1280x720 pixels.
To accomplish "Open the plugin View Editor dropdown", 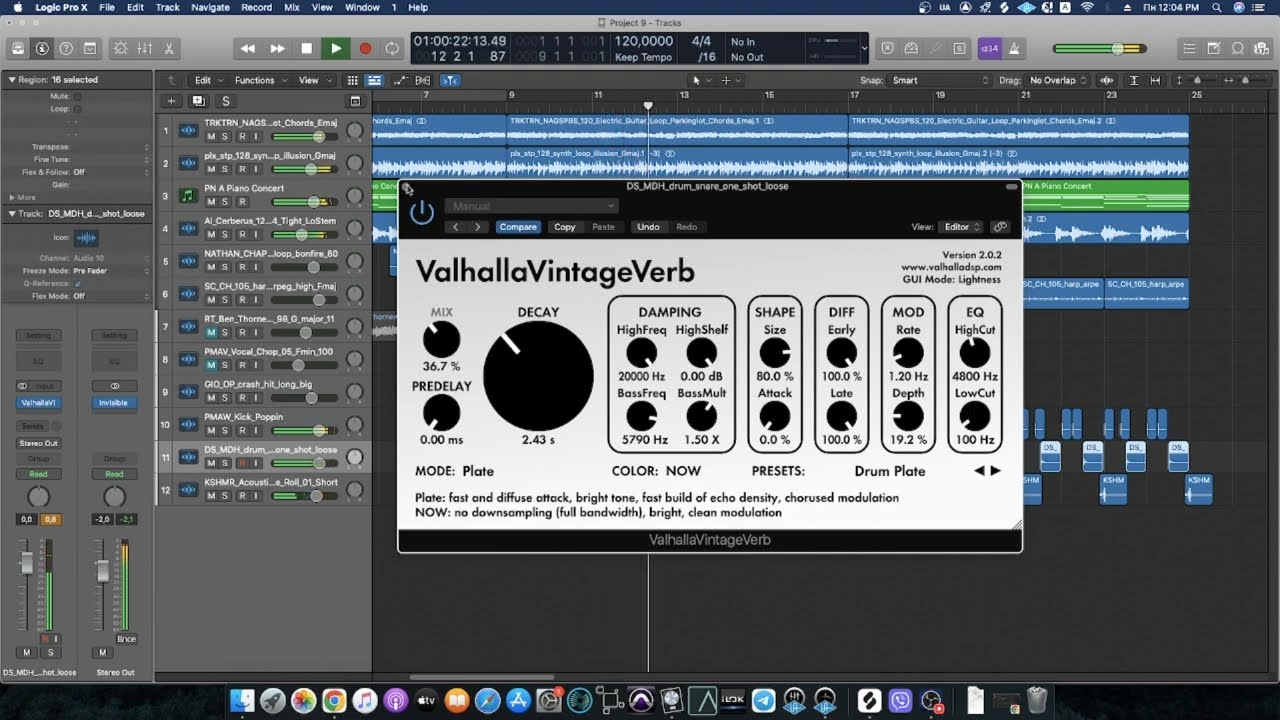I will (x=962, y=227).
